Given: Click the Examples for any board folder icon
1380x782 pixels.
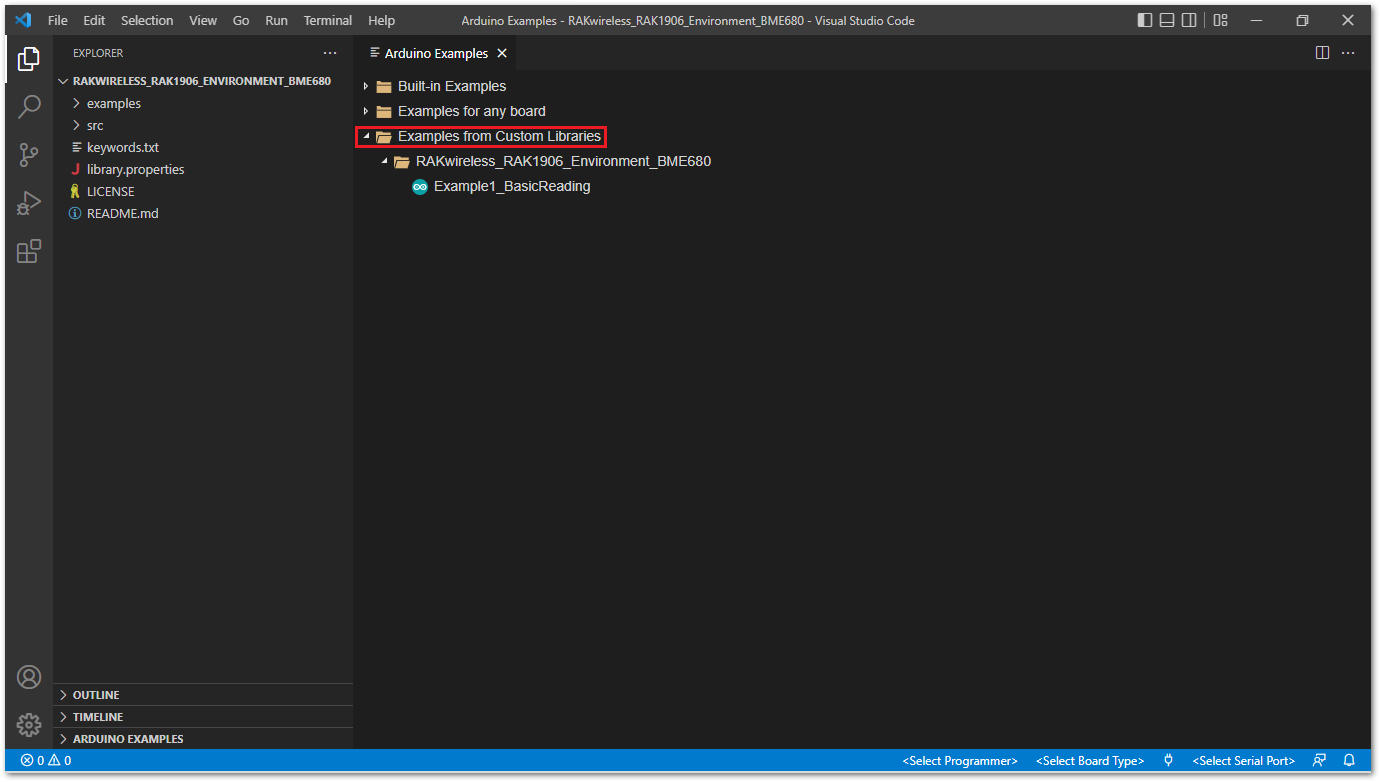Looking at the screenshot, I should click(x=383, y=111).
